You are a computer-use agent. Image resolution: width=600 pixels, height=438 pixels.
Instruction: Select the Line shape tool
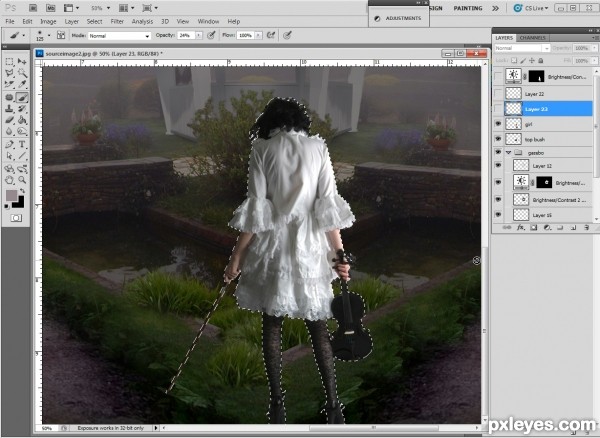(x=22, y=156)
